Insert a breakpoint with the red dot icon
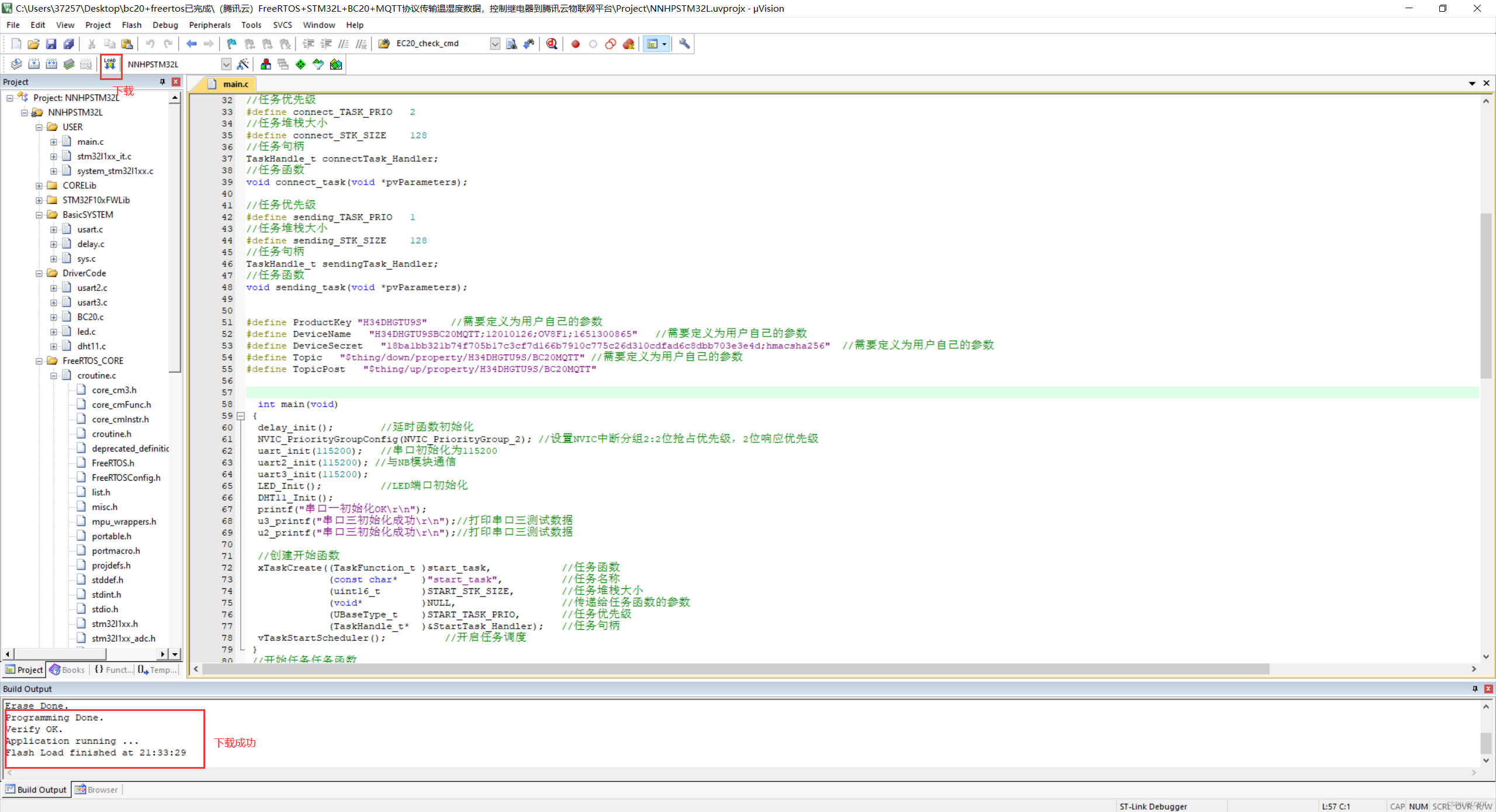The height and width of the screenshot is (812, 1496). (576, 44)
